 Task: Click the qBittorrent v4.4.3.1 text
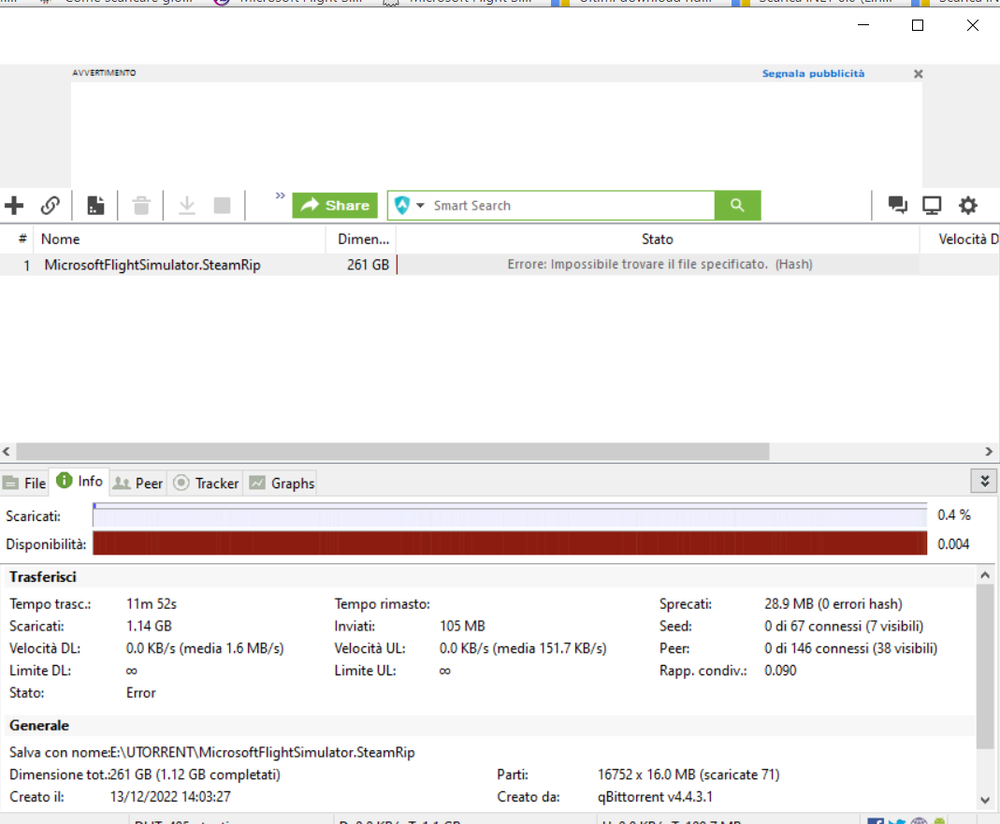pyautogui.click(x=655, y=797)
